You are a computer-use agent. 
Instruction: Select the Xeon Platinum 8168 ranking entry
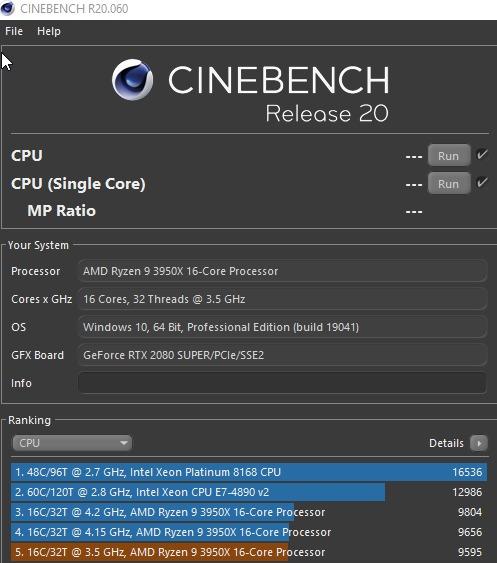point(249,472)
